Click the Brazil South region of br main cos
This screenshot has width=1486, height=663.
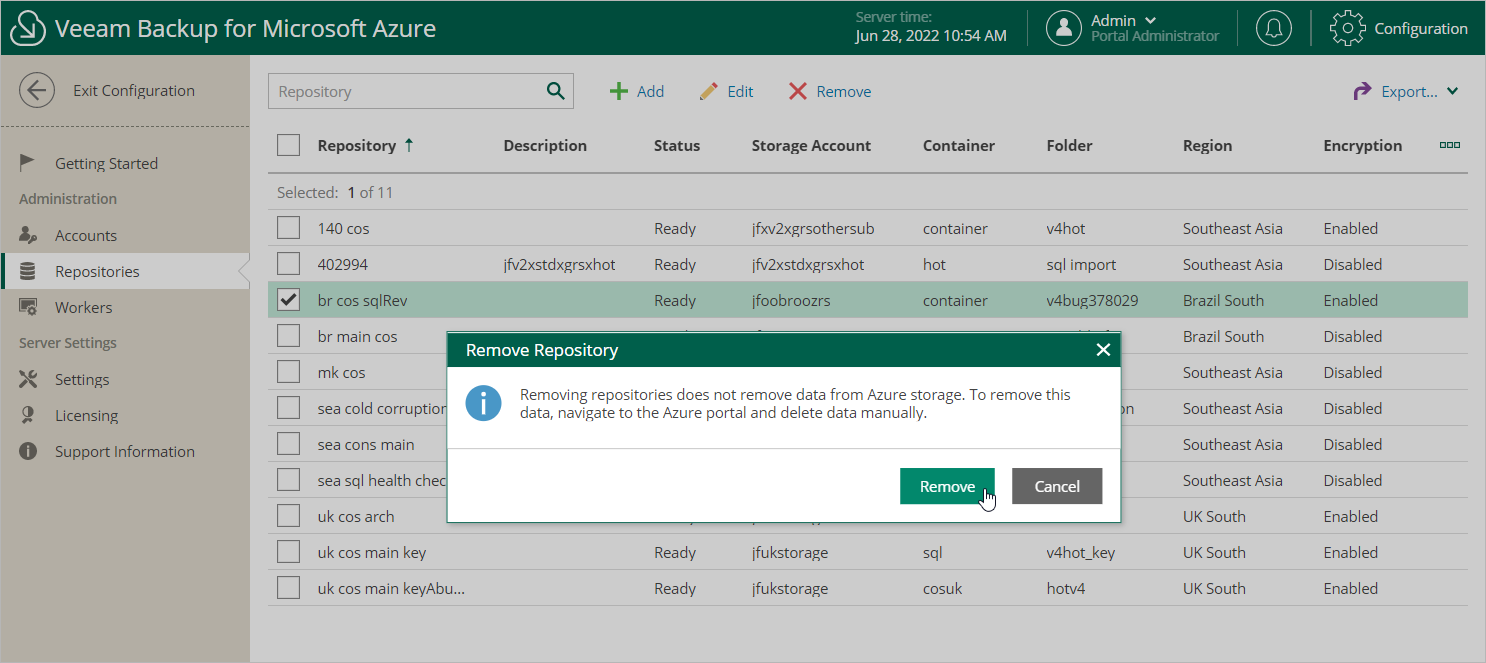tap(1223, 336)
